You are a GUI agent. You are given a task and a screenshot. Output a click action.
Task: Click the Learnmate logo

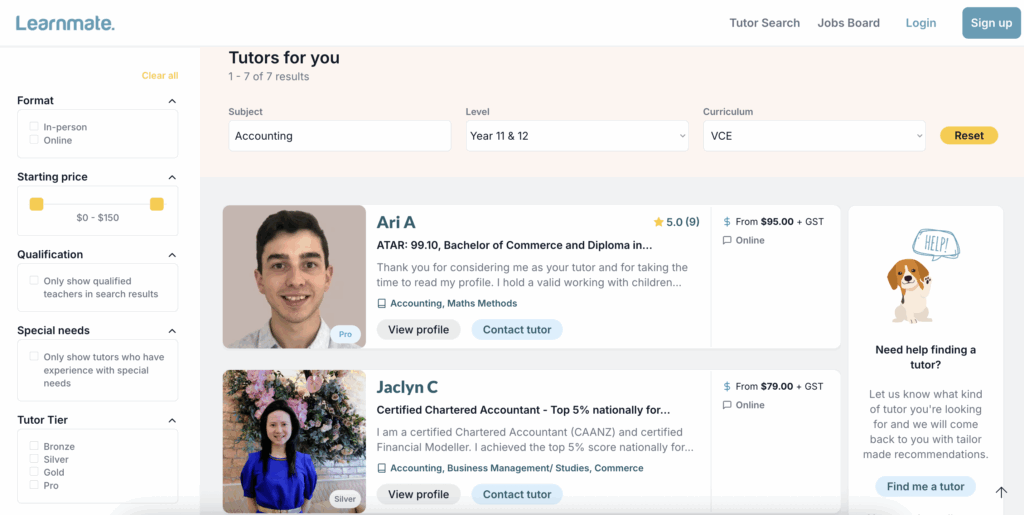click(x=65, y=22)
